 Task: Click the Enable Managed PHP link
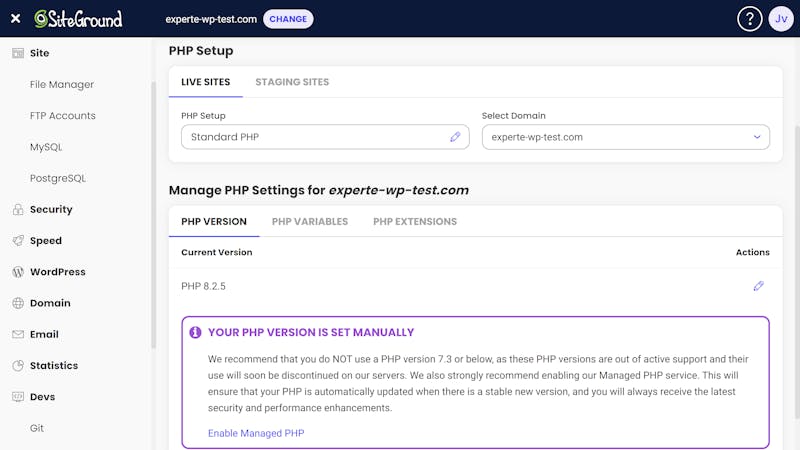(x=256, y=433)
